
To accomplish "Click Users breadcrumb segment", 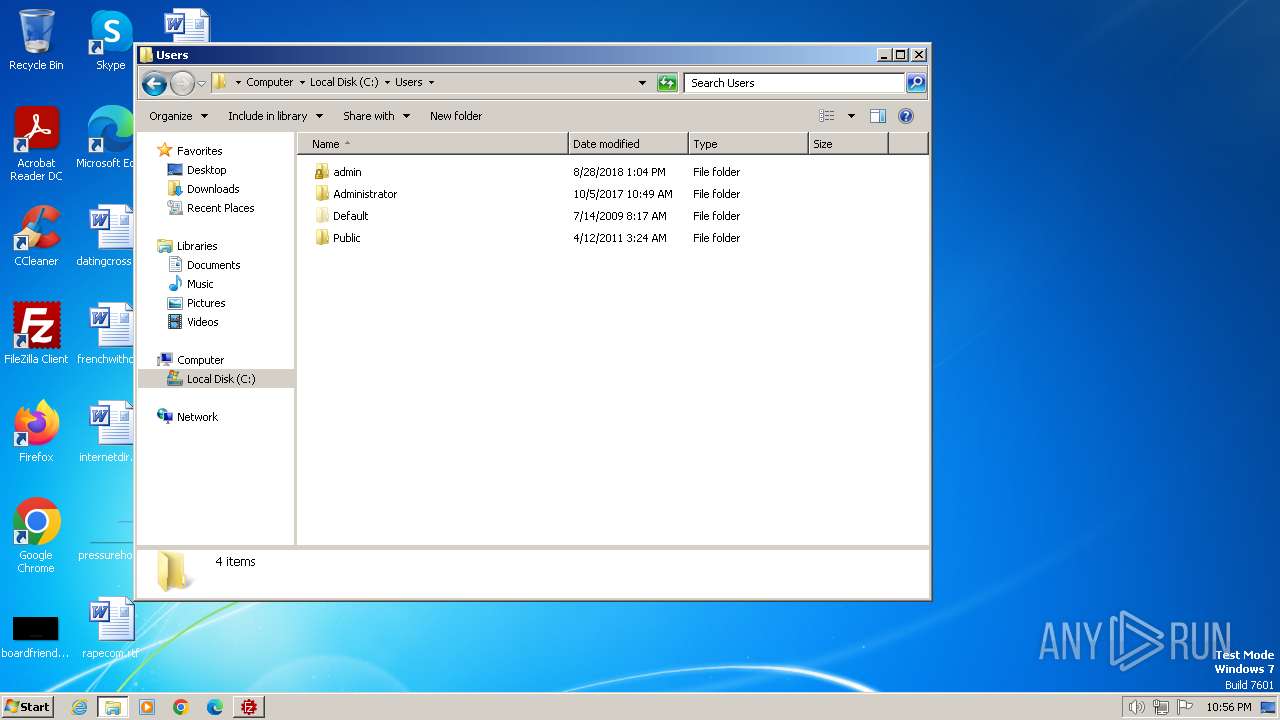I will point(408,83).
